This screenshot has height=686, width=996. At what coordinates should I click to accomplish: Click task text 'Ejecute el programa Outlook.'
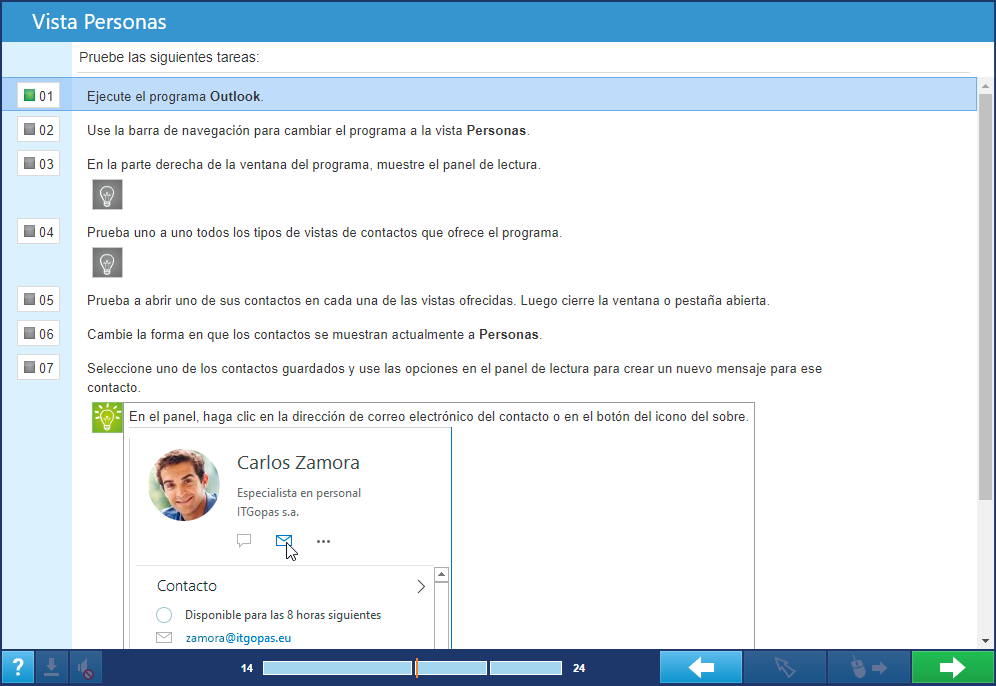point(175,97)
